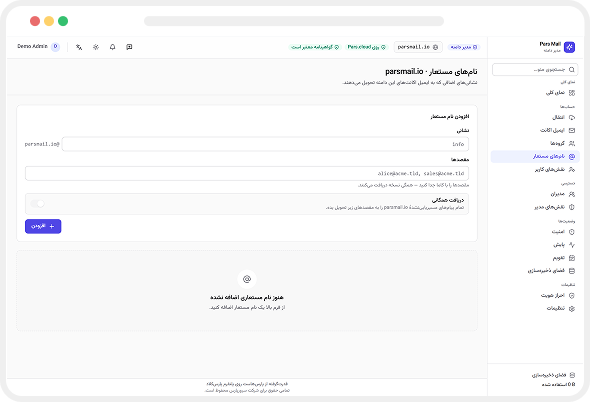
Task: Click the Pars cloud status badge
Action: coord(366,47)
